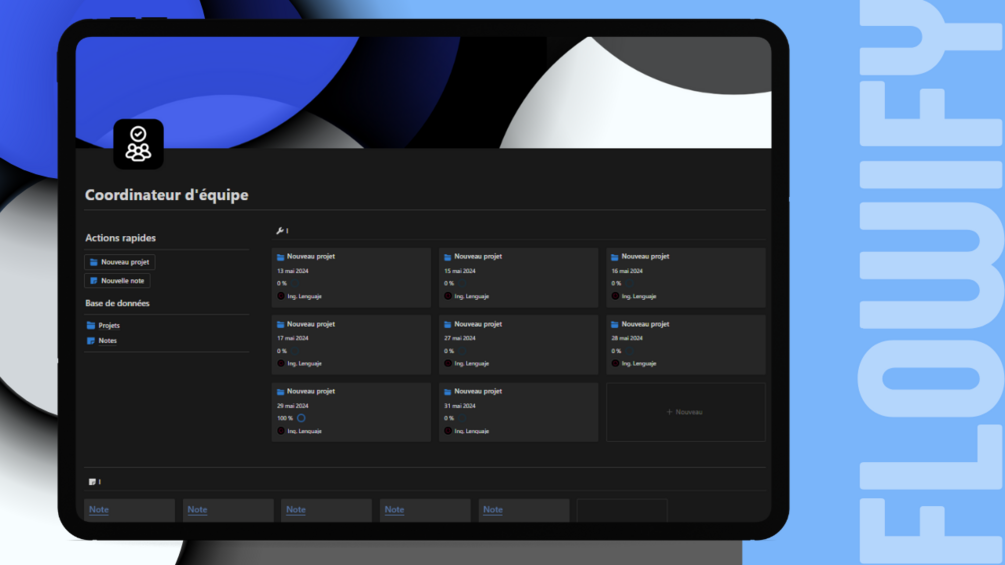Image resolution: width=1005 pixels, height=565 pixels.
Task: Click Ing. Lenguaje name on 16 mai 2024 card
Action: (x=639, y=296)
